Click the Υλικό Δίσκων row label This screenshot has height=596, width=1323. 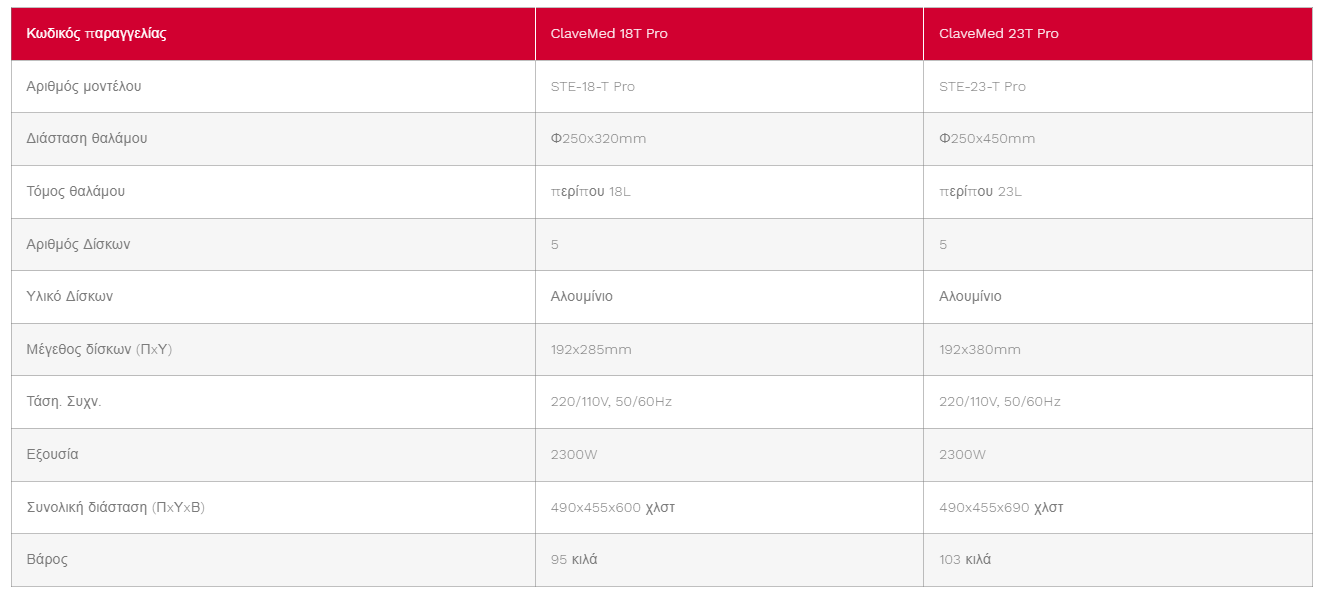coord(70,297)
